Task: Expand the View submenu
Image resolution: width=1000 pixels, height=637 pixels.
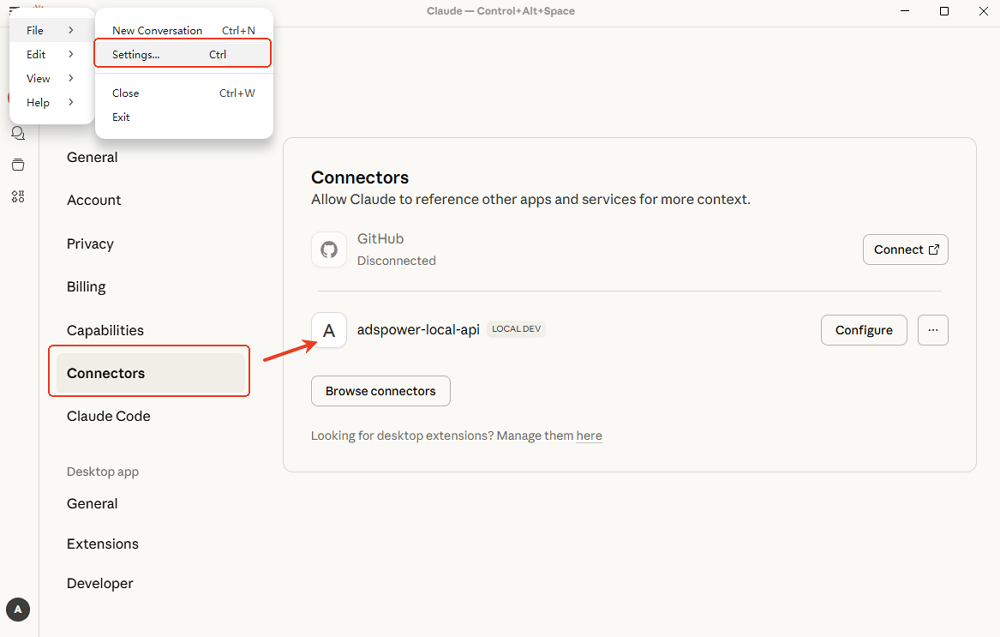Action: pos(50,78)
